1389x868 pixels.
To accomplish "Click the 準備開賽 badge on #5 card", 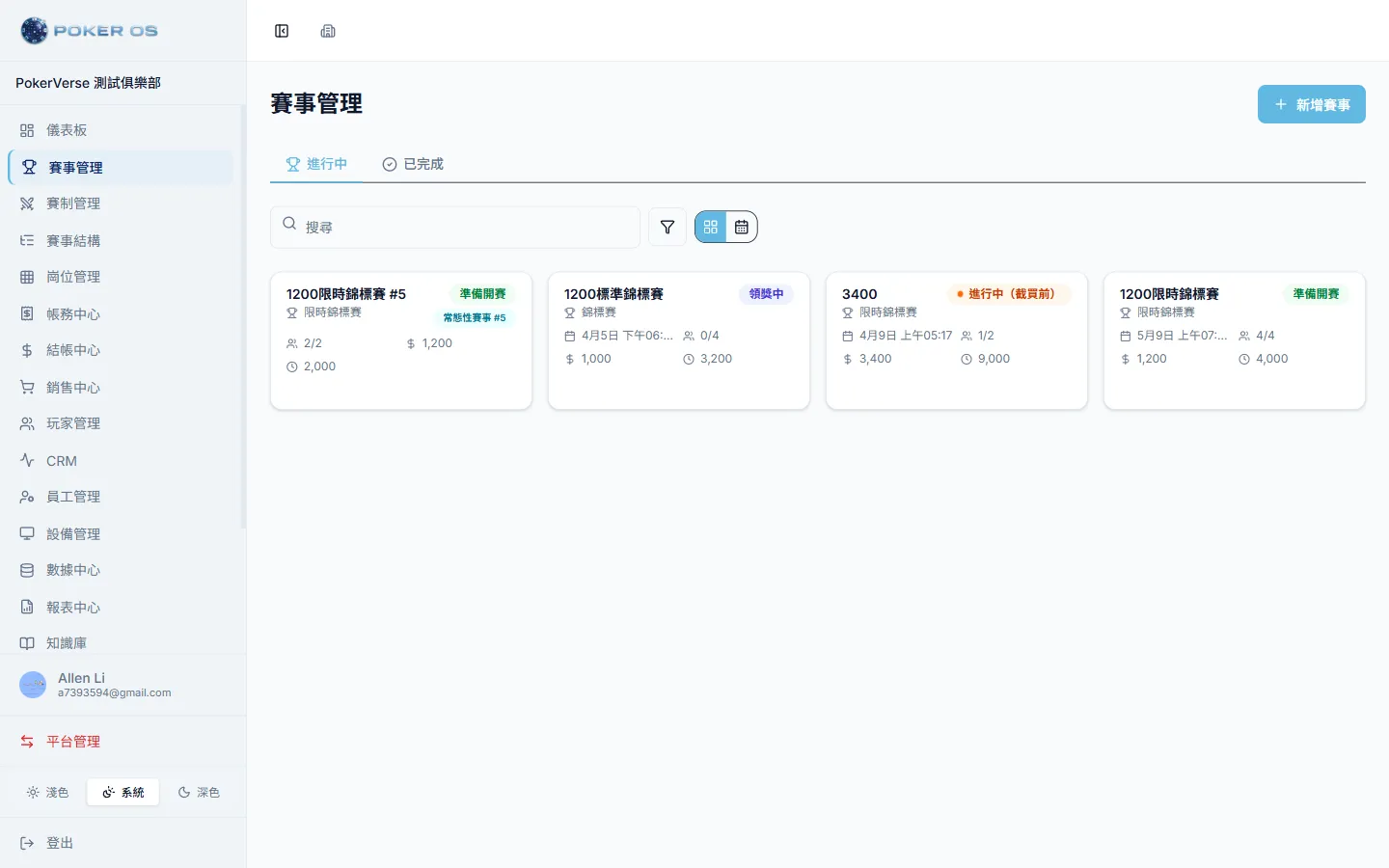I will (482, 294).
